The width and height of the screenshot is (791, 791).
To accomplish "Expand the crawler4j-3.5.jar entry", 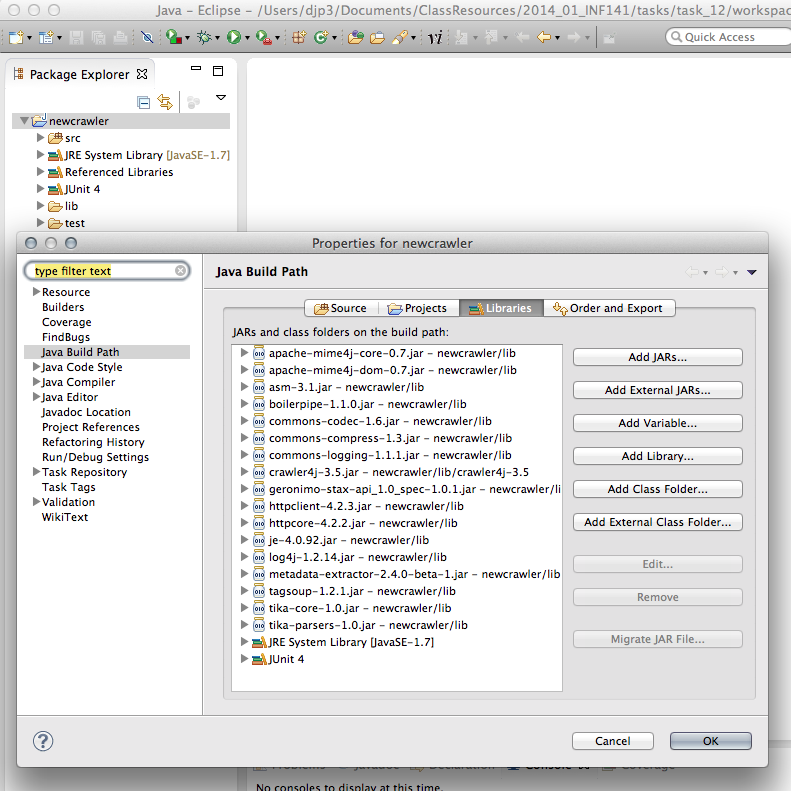I will click(244, 472).
